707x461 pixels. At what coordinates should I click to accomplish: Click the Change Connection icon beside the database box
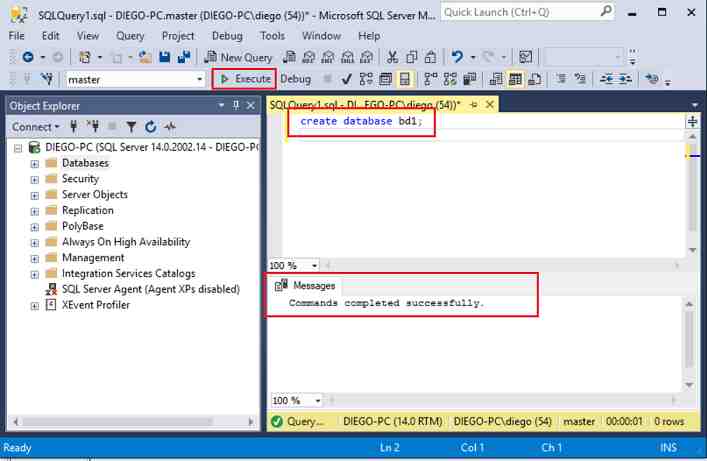point(46,80)
